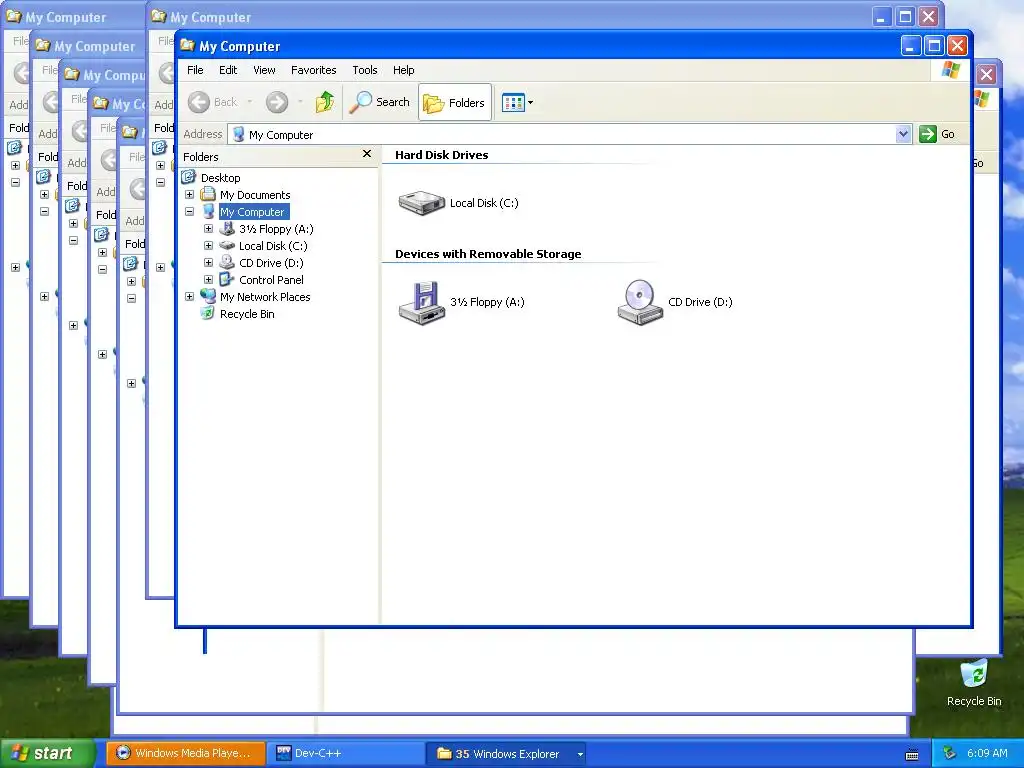Select My Computer in the tree

click(x=252, y=212)
